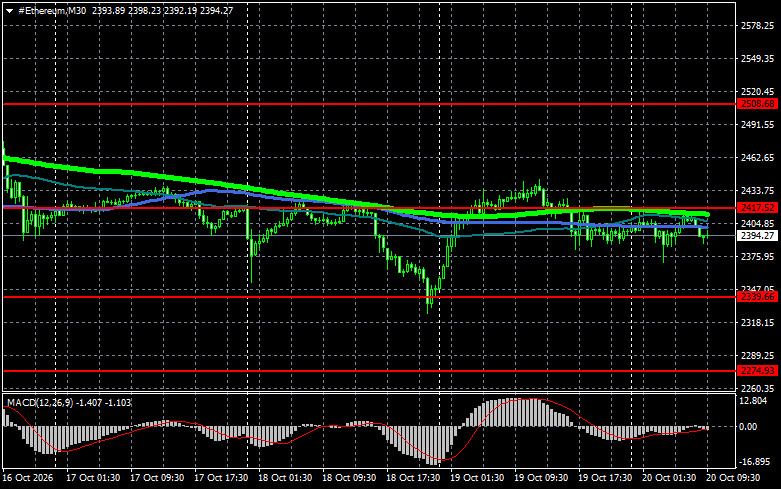Click the MACD scale value -16.895
Image resolution: width=781 pixels, height=489 pixels.
pyautogui.click(x=753, y=462)
